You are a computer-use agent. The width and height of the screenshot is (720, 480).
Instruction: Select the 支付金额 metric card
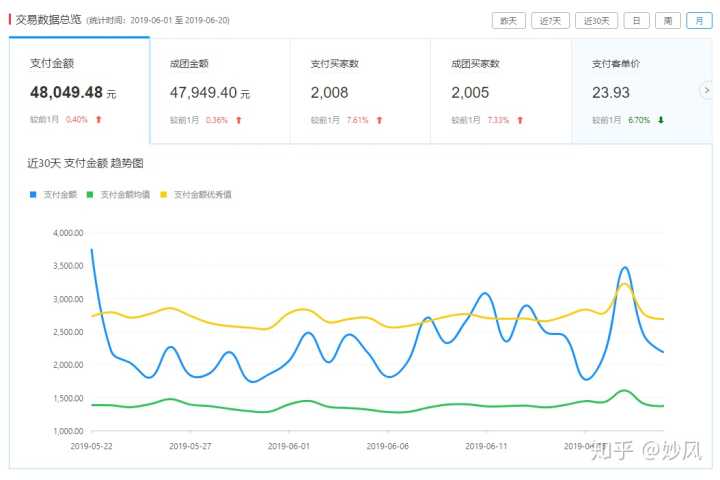(79, 91)
